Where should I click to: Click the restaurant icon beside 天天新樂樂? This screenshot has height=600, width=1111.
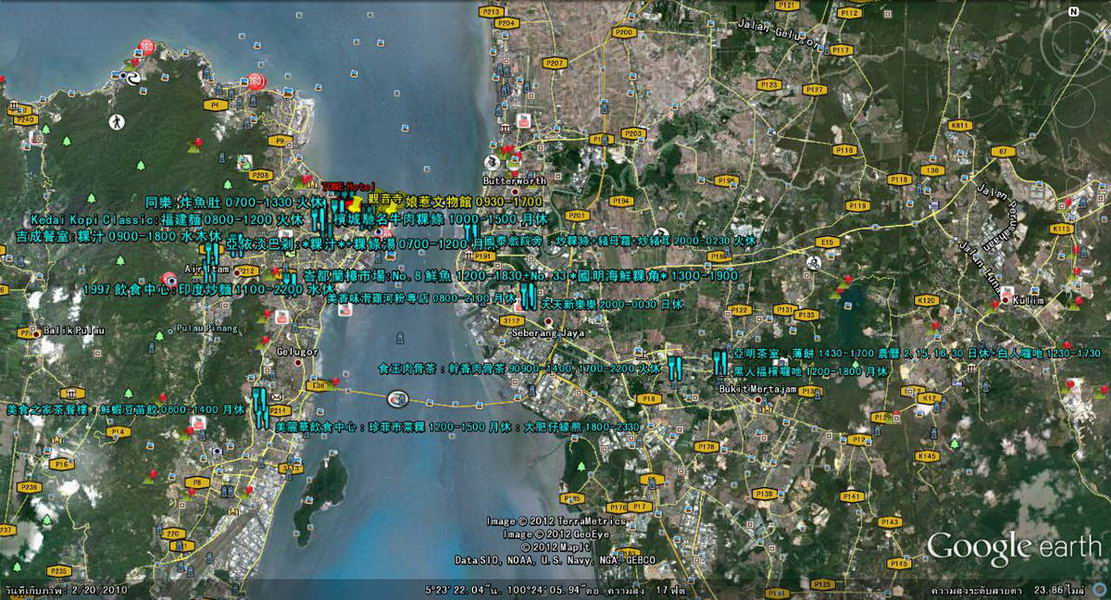click(x=528, y=296)
